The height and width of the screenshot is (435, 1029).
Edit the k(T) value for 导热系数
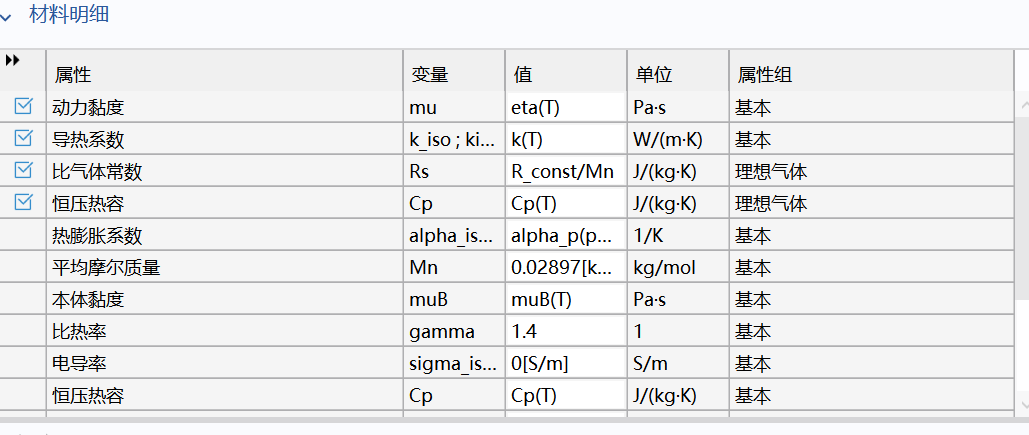[566, 140]
